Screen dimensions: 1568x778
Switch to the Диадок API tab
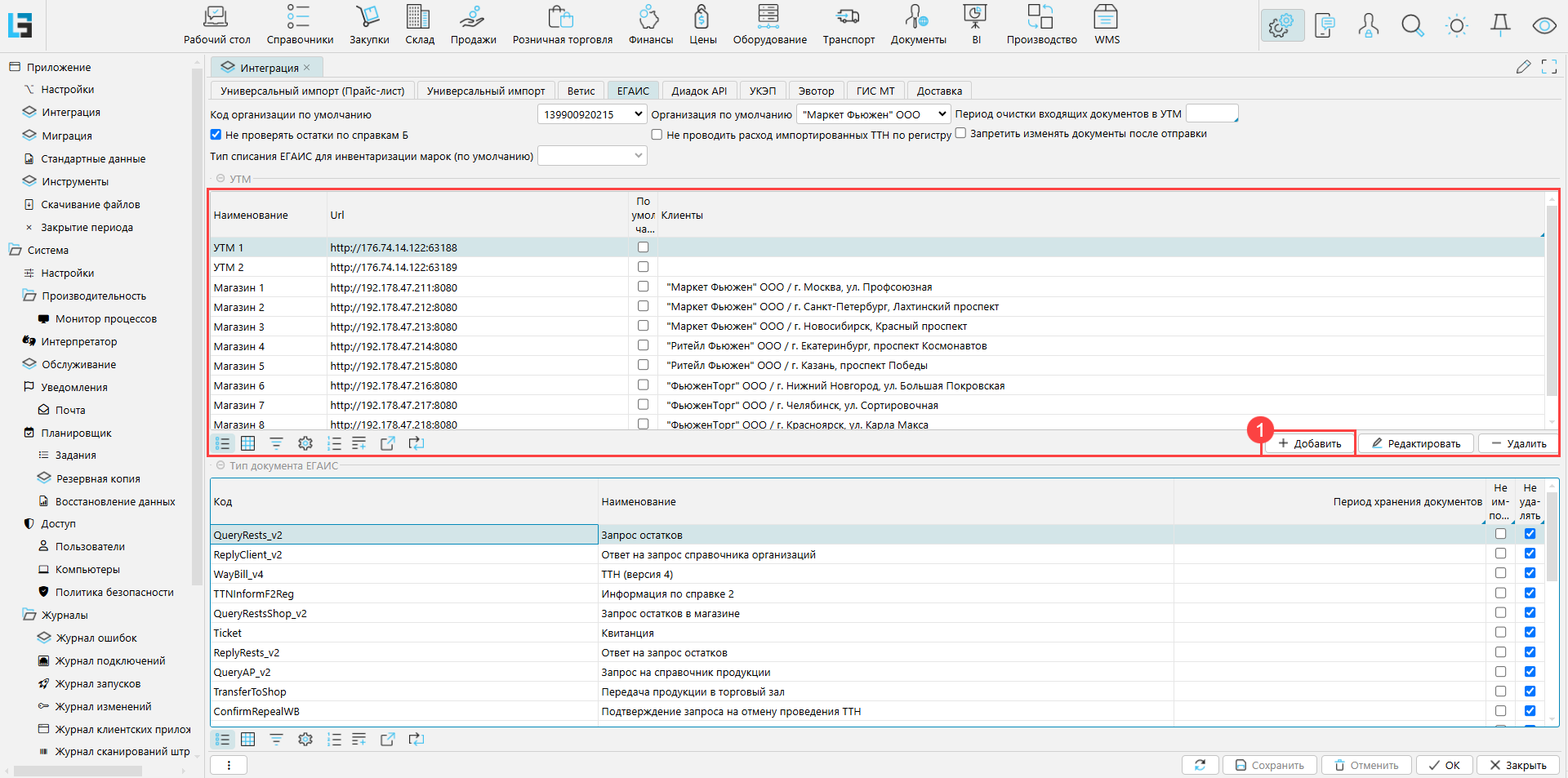[x=699, y=91]
